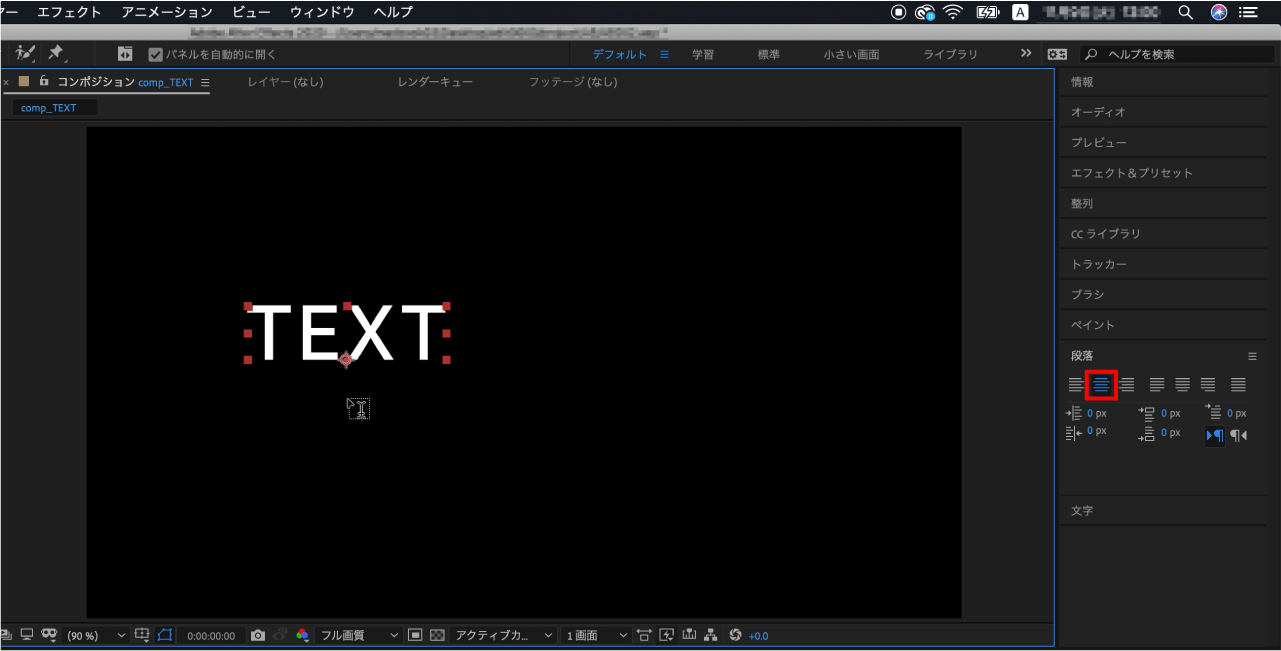
Task: Switch to the 小さい画面 workspace
Action: click(x=851, y=54)
